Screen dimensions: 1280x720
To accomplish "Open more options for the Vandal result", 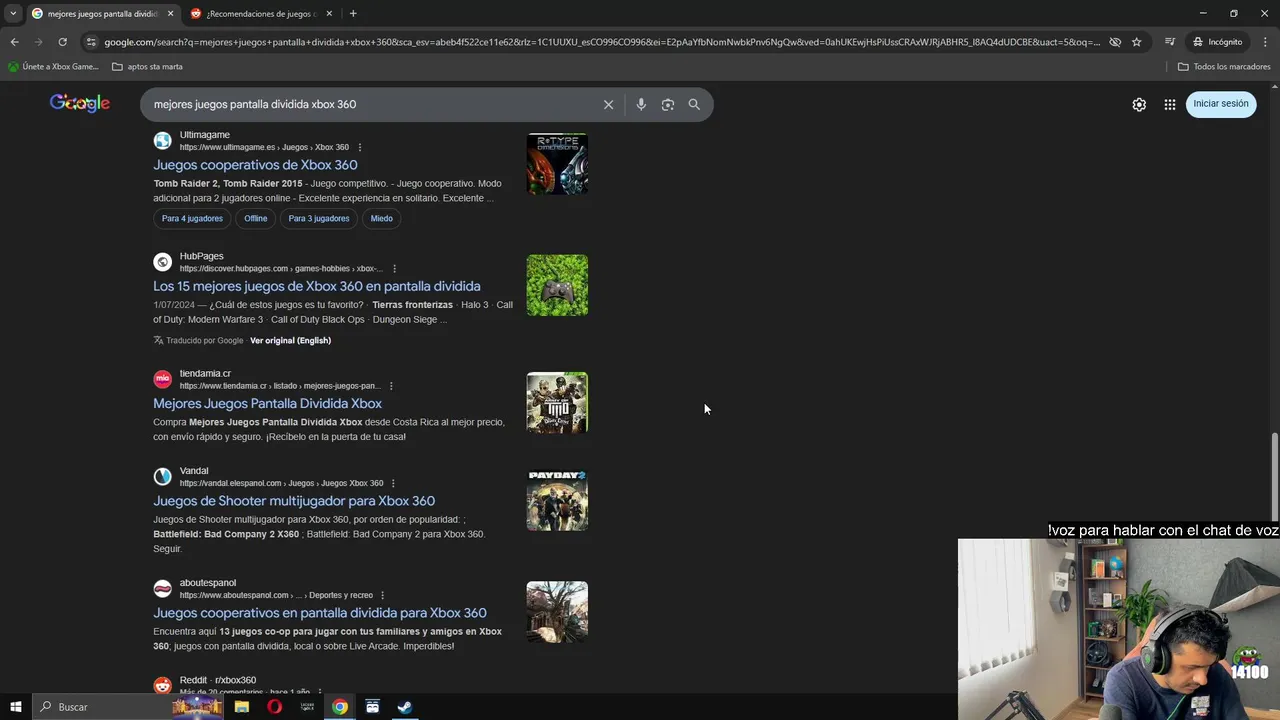I will (393, 483).
